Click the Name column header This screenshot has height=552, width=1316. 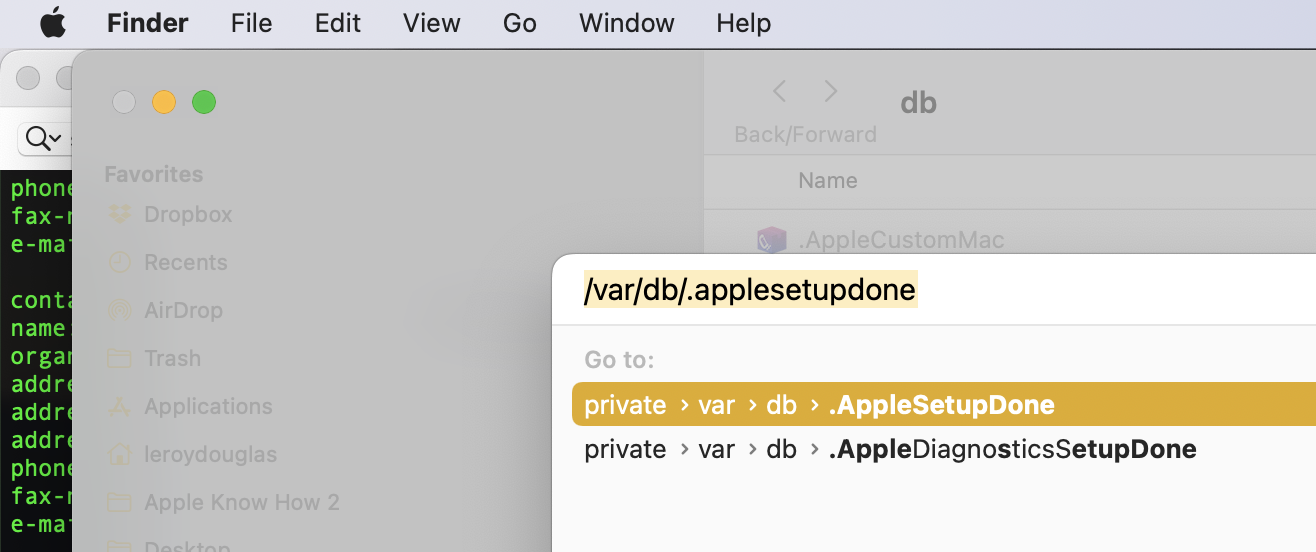click(x=827, y=181)
